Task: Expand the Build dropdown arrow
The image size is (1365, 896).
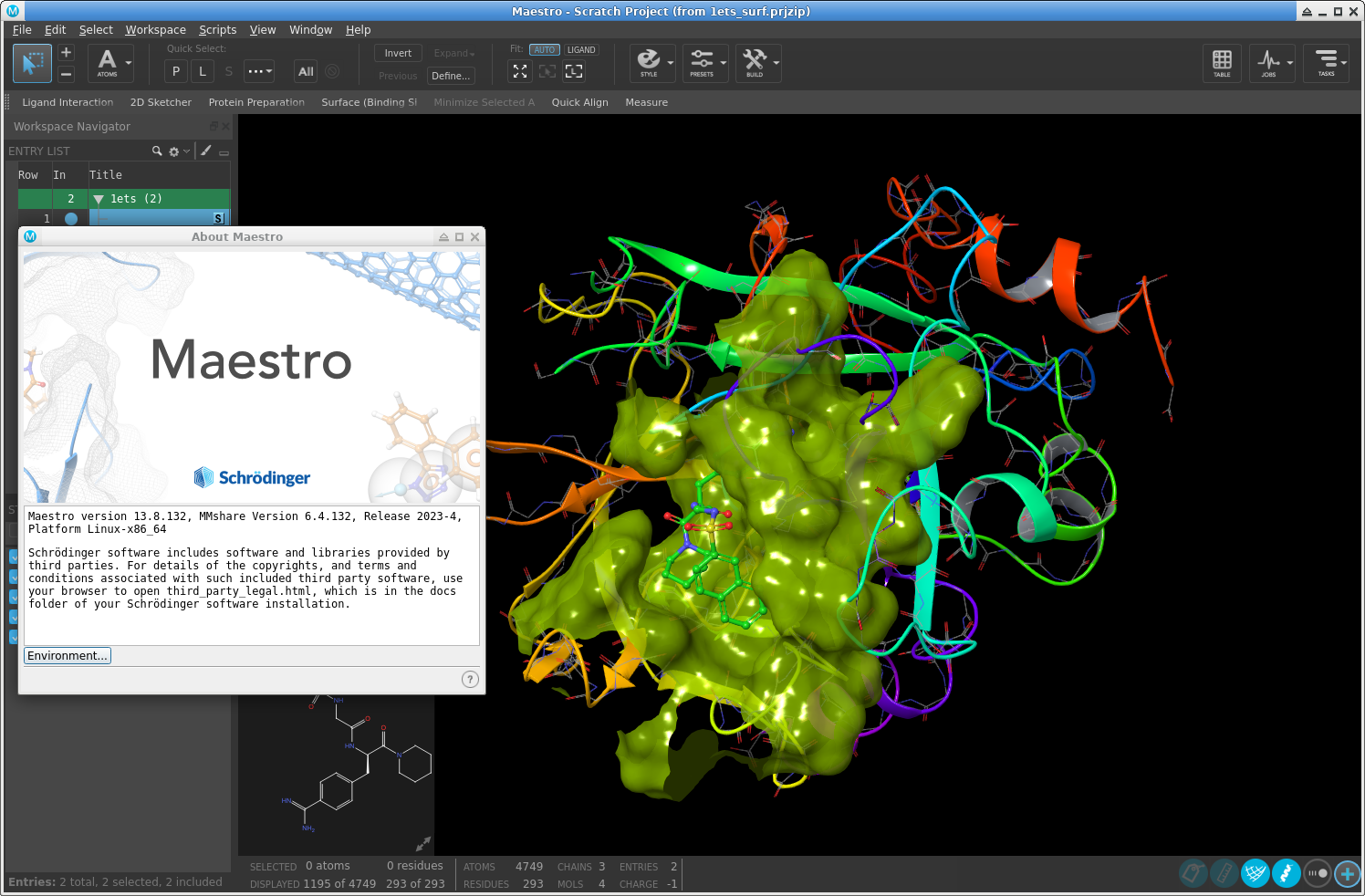Action: coord(776,63)
